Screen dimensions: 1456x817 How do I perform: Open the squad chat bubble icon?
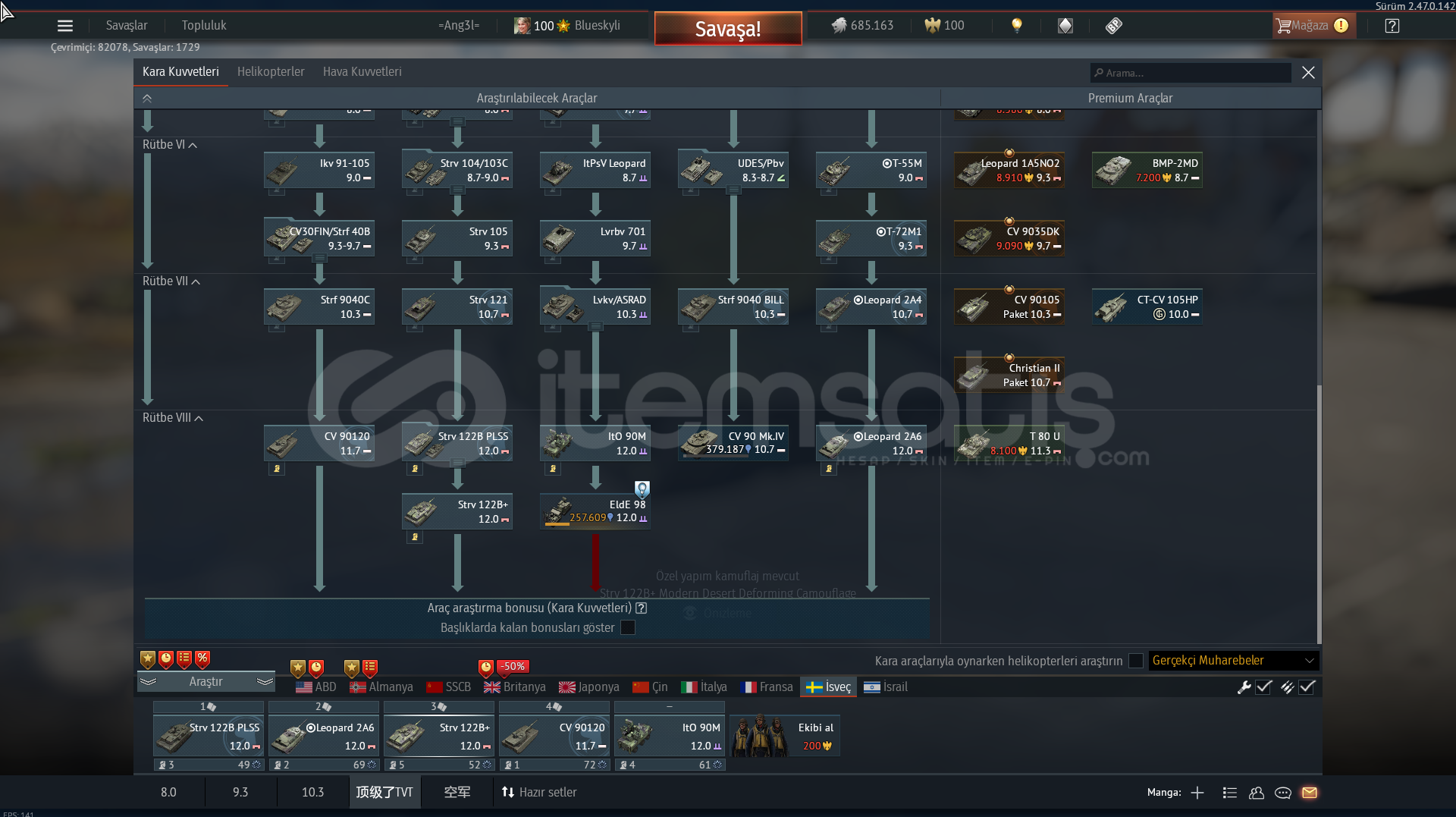pos(1283,793)
